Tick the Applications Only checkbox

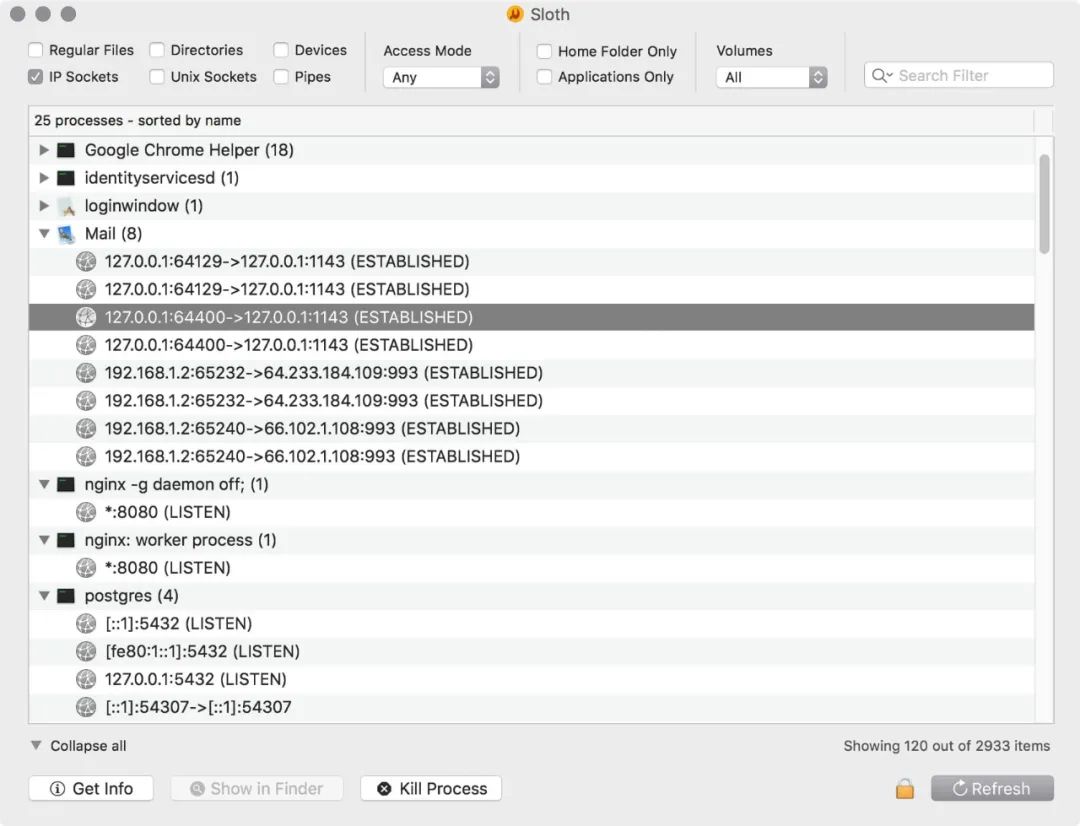click(x=544, y=76)
